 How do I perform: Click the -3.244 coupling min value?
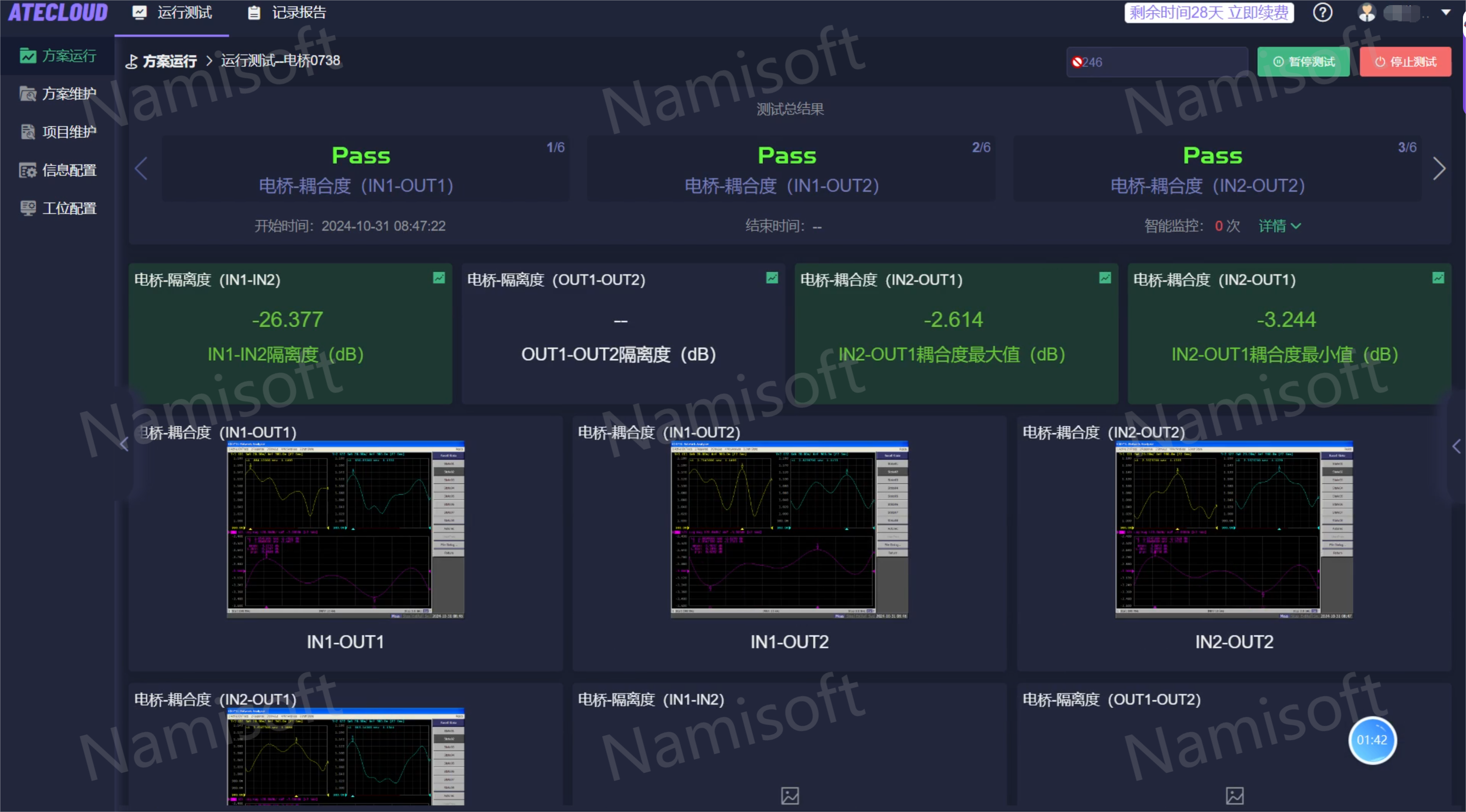(x=1286, y=320)
